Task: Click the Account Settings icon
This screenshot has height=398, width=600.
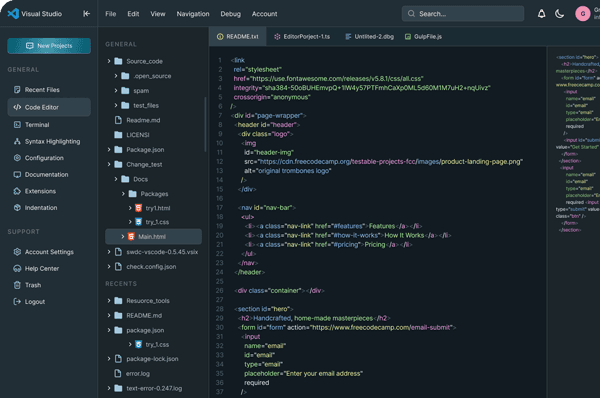Action: (17, 252)
